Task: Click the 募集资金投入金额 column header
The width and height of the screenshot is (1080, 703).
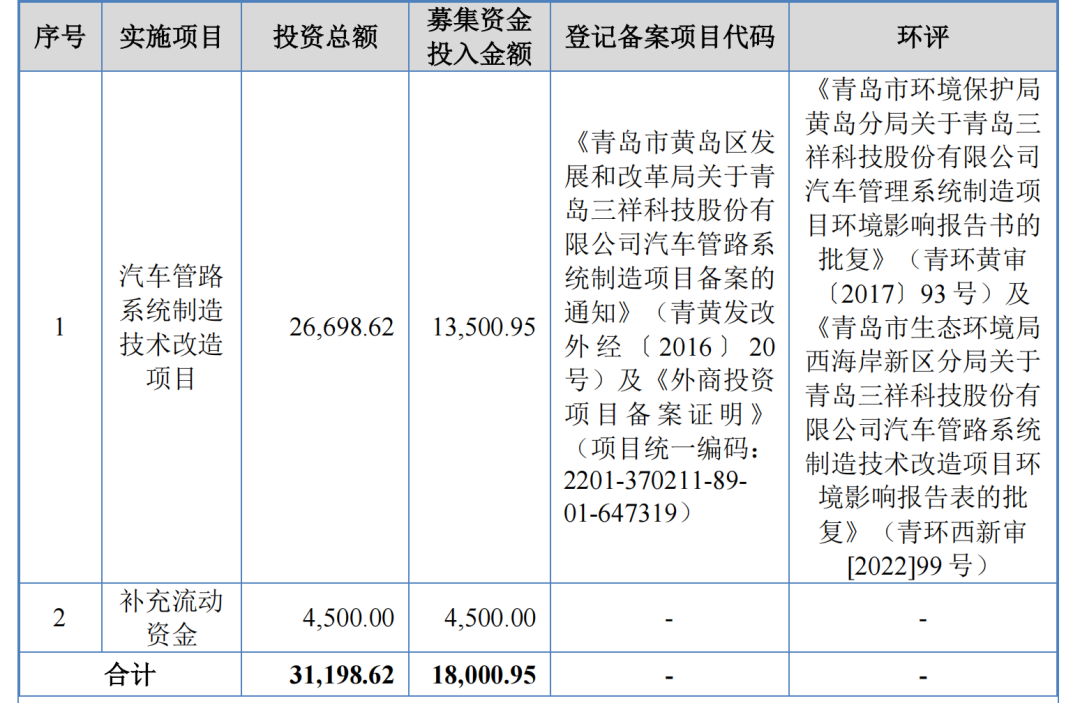Action: 479,36
